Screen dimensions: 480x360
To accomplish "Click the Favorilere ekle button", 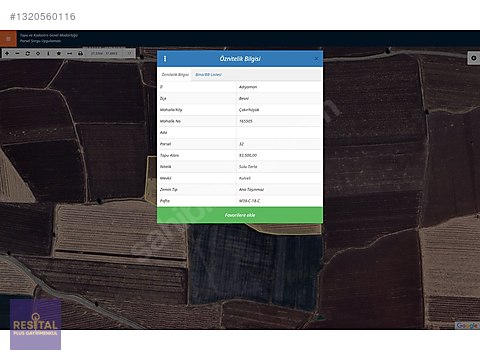I will coord(240,215).
